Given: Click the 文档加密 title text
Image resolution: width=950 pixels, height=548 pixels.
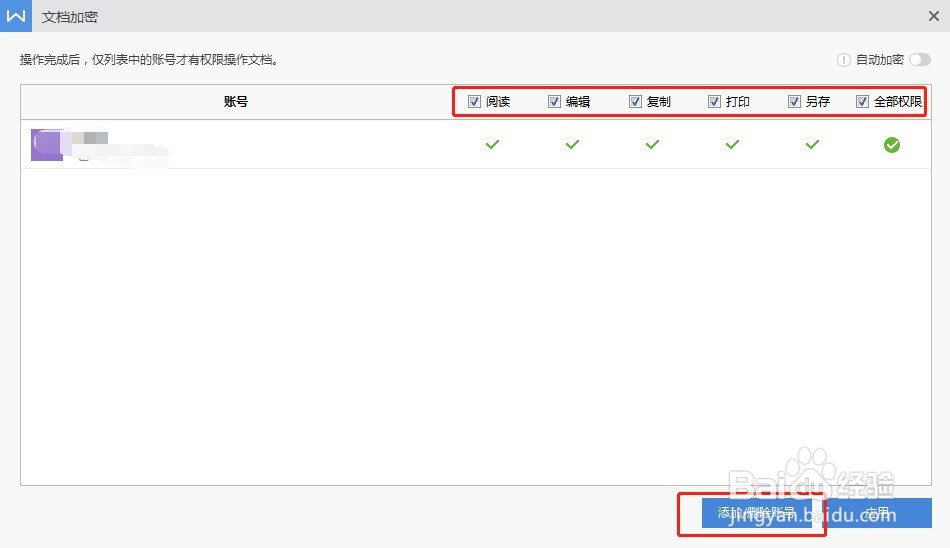Looking at the screenshot, I should click(x=70, y=17).
